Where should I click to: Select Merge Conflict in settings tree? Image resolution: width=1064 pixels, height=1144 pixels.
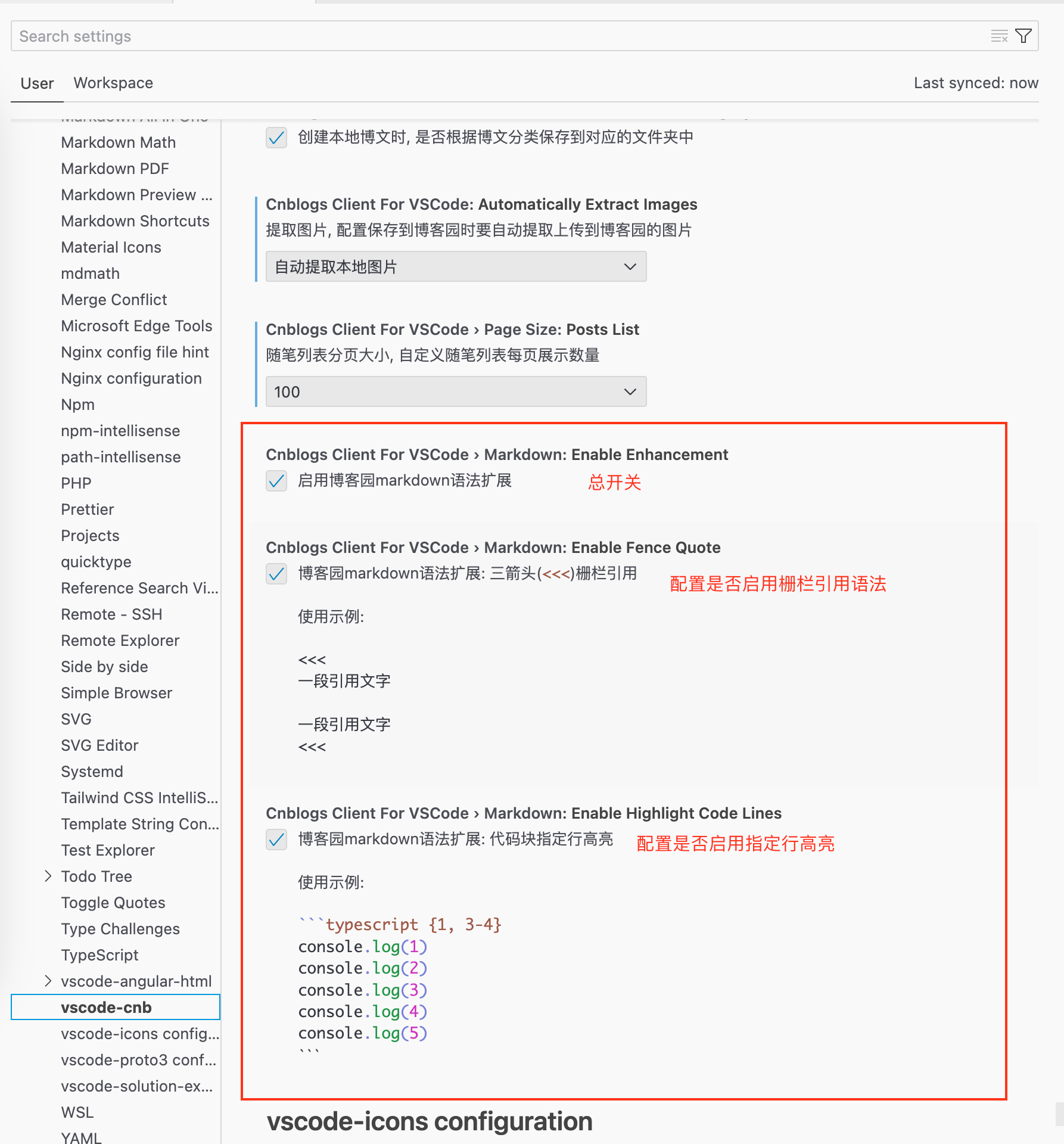[114, 300]
